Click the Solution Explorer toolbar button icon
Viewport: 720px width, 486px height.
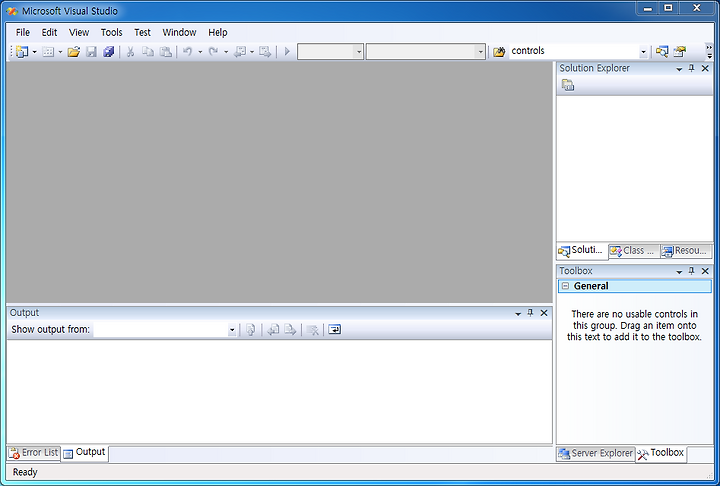662,51
